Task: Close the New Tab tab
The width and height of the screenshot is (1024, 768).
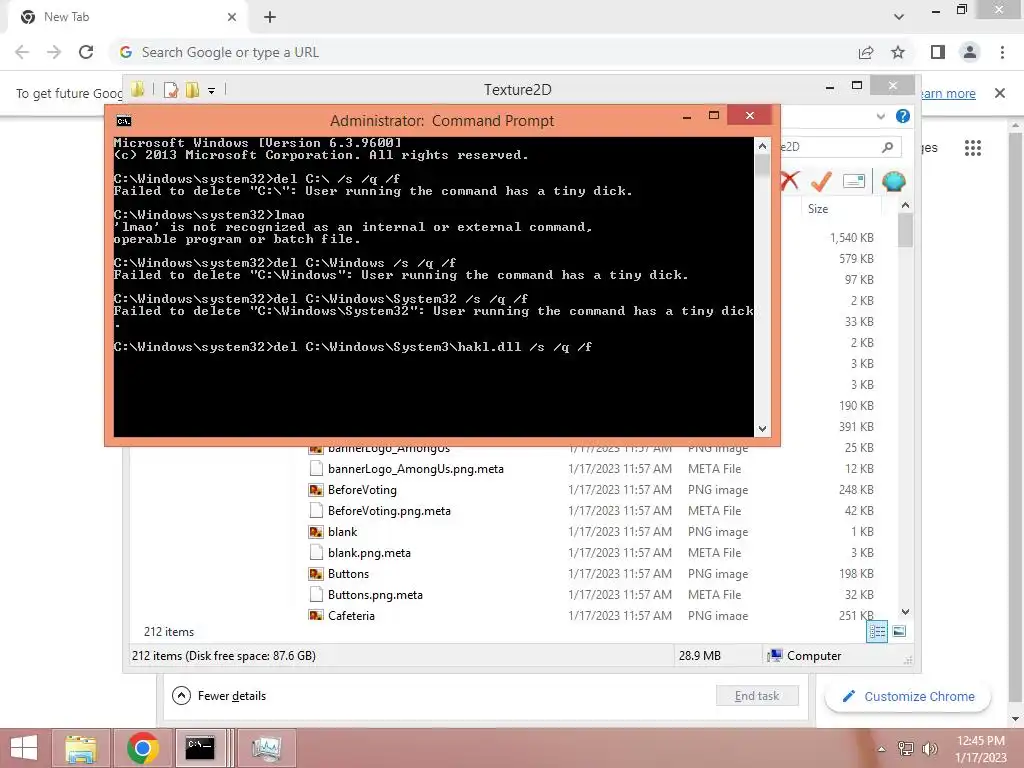Action: [x=232, y=17]
